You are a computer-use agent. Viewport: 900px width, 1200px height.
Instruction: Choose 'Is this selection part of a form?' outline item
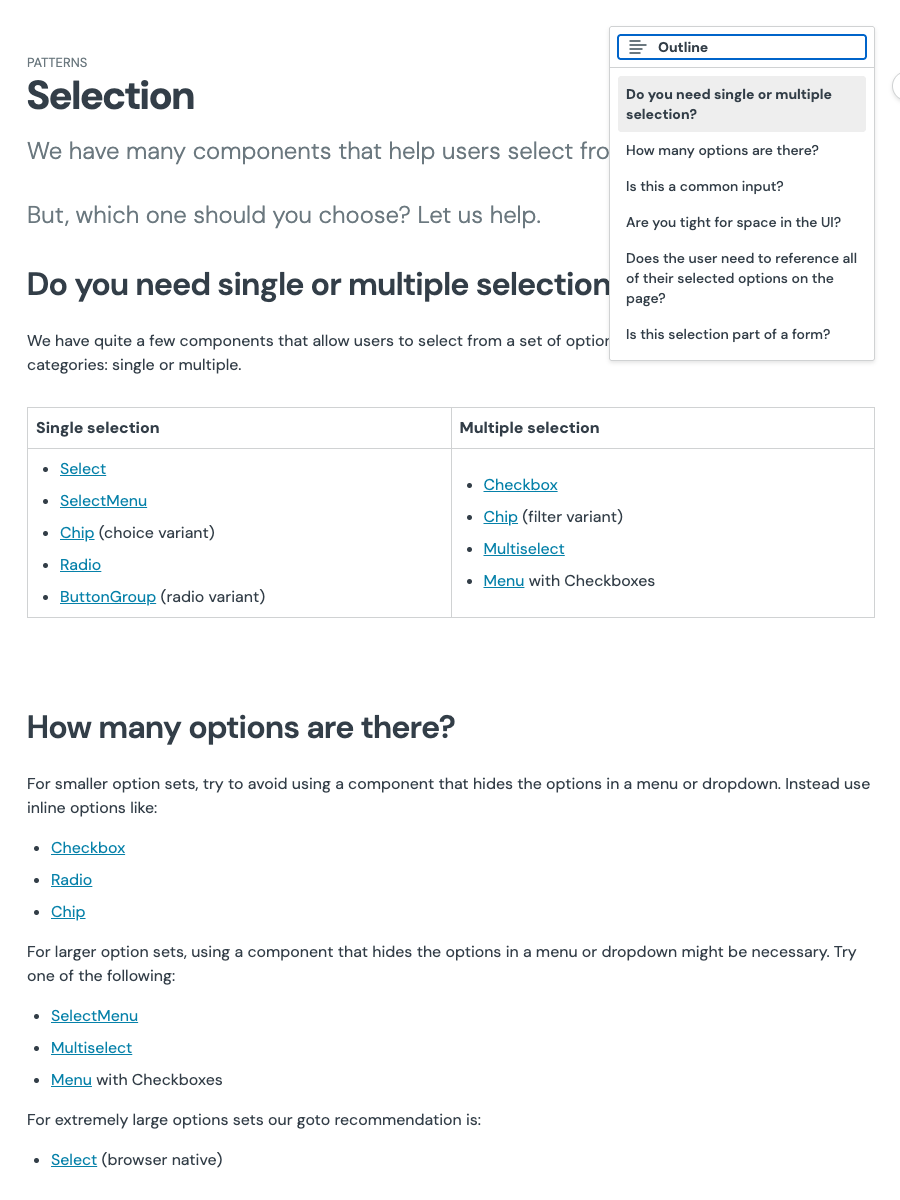pos(727,334)
